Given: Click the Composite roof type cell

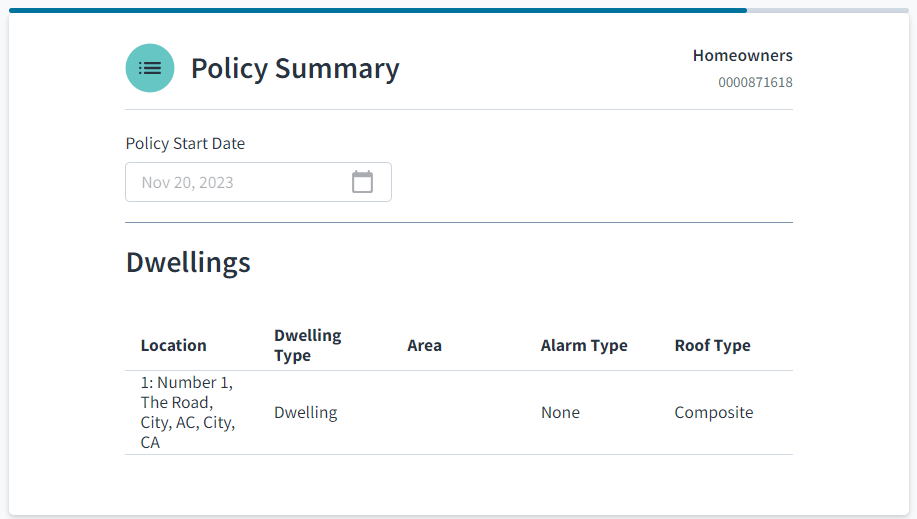Looking at the screenshot, I should 713,413.
